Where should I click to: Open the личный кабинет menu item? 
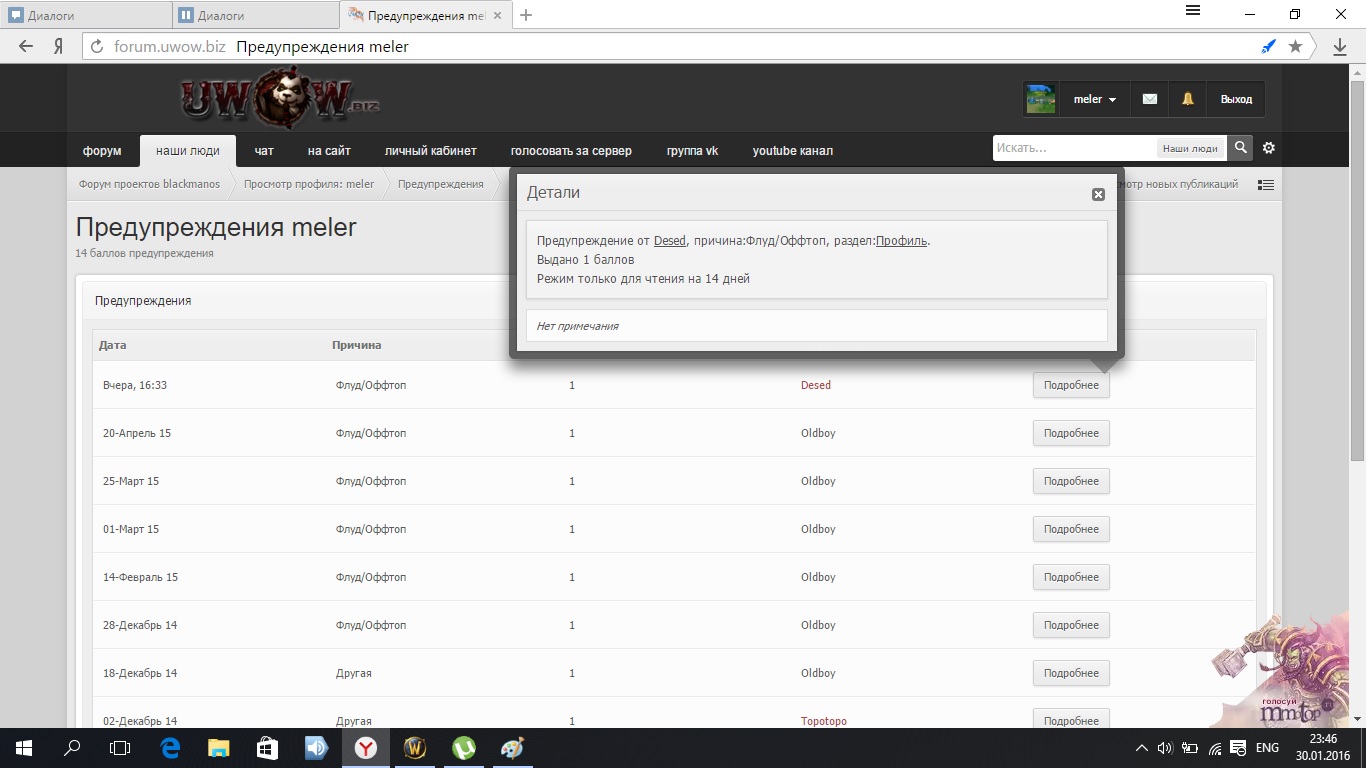coord(430,151)
